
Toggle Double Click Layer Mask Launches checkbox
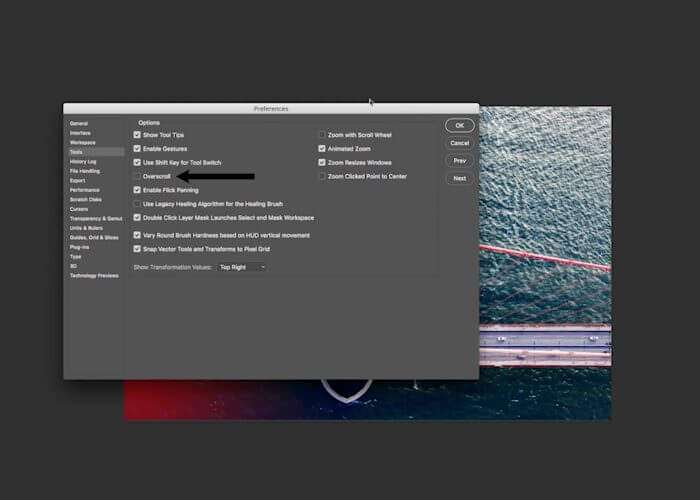click(137, 218)
